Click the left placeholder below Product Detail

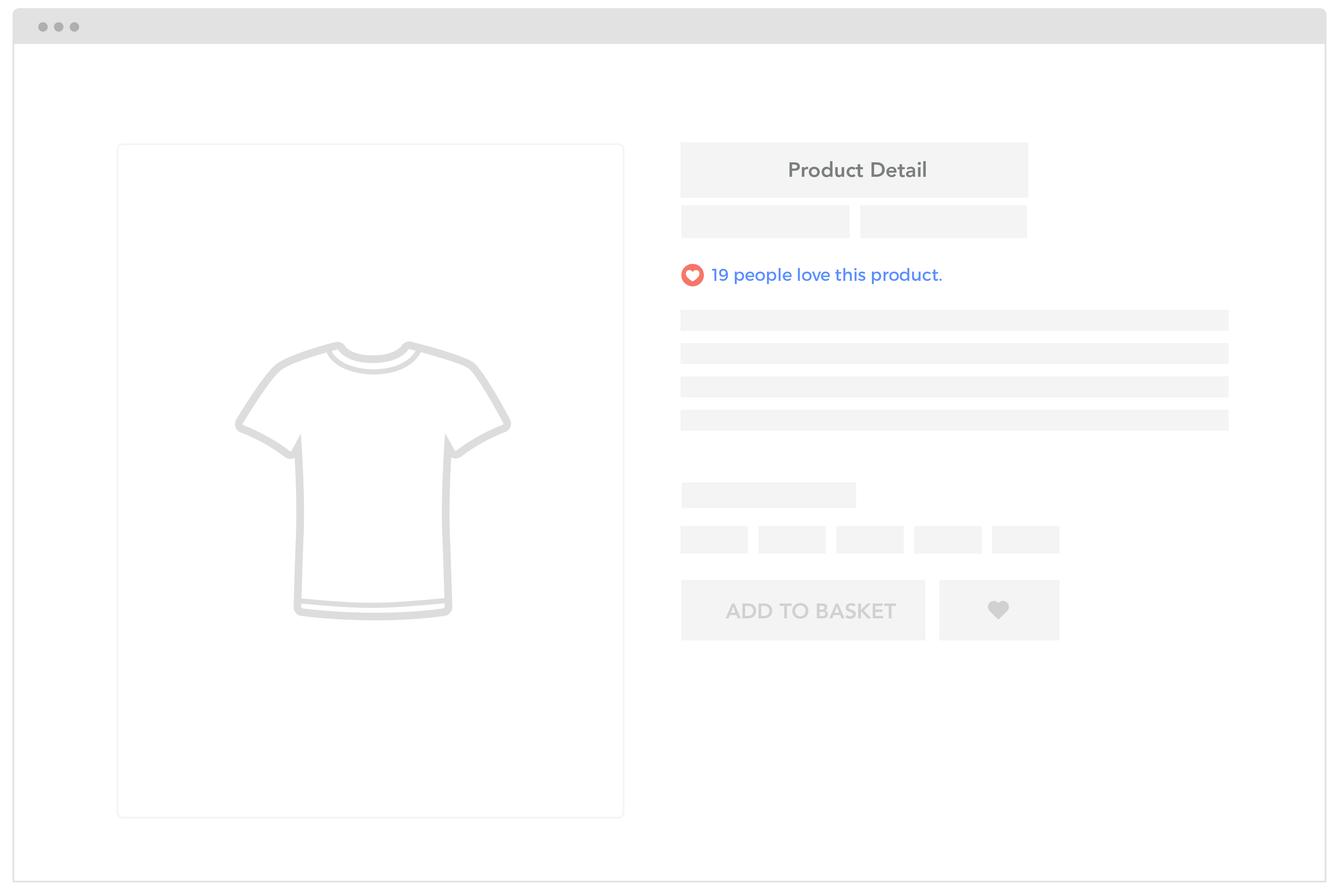[765, 222]
